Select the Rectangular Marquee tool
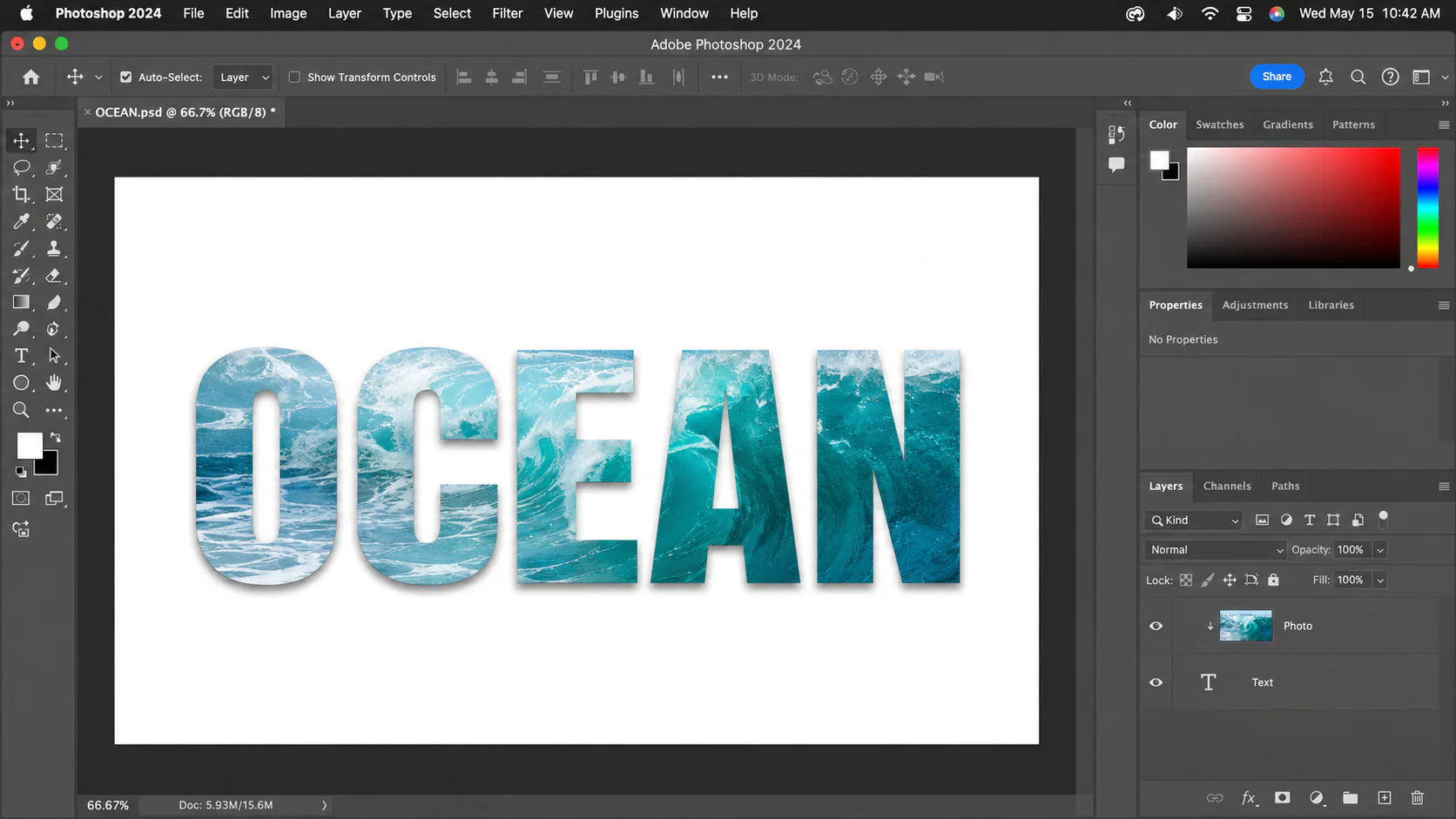This screenshot has height=819, width=1456. pos(54,140)
